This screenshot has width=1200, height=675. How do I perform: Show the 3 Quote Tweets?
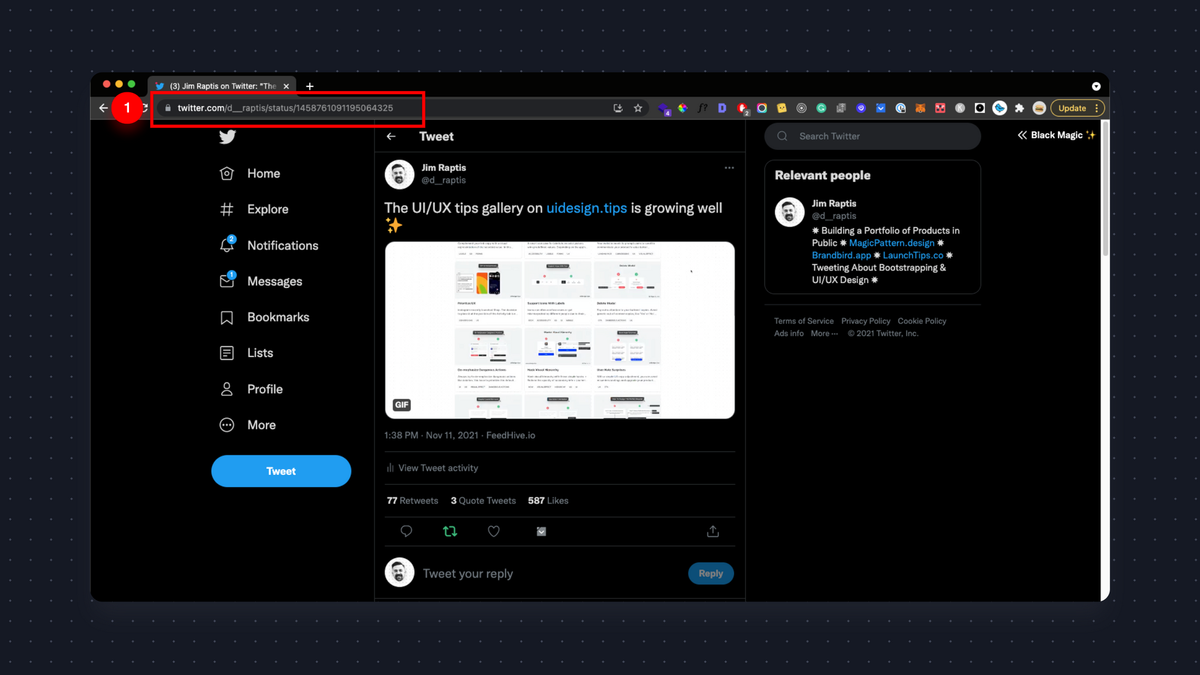(483, 500)
